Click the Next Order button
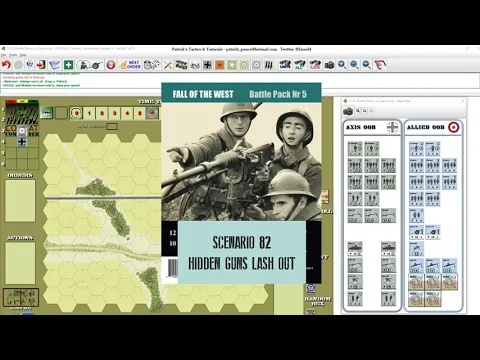Viewport: 480px width, 360px height. 130,65
